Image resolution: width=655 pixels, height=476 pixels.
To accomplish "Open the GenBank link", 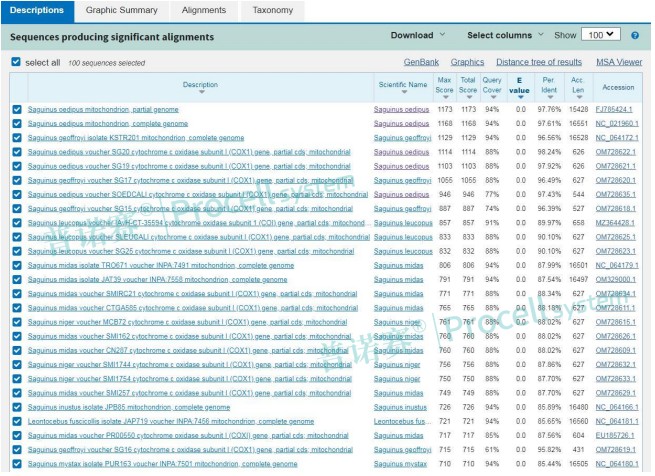I will tap(421, 62).
